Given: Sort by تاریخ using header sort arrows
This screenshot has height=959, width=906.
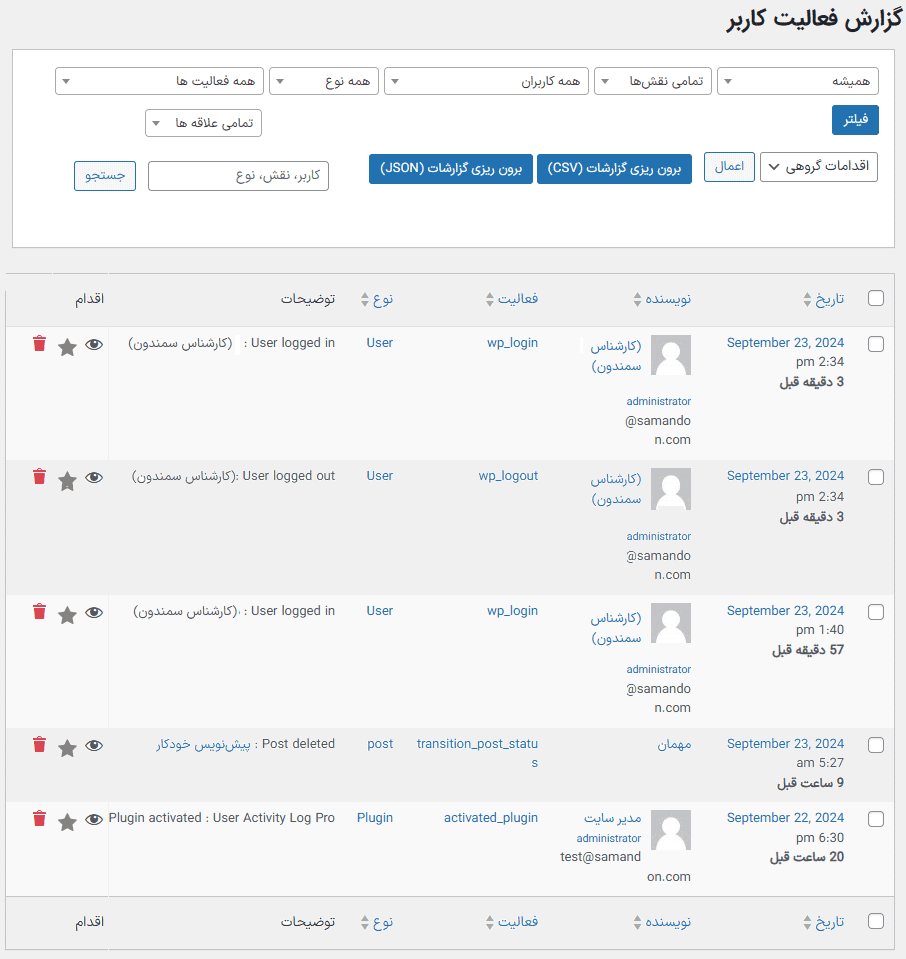Looking at the screenshot, I should coord(808,299).
